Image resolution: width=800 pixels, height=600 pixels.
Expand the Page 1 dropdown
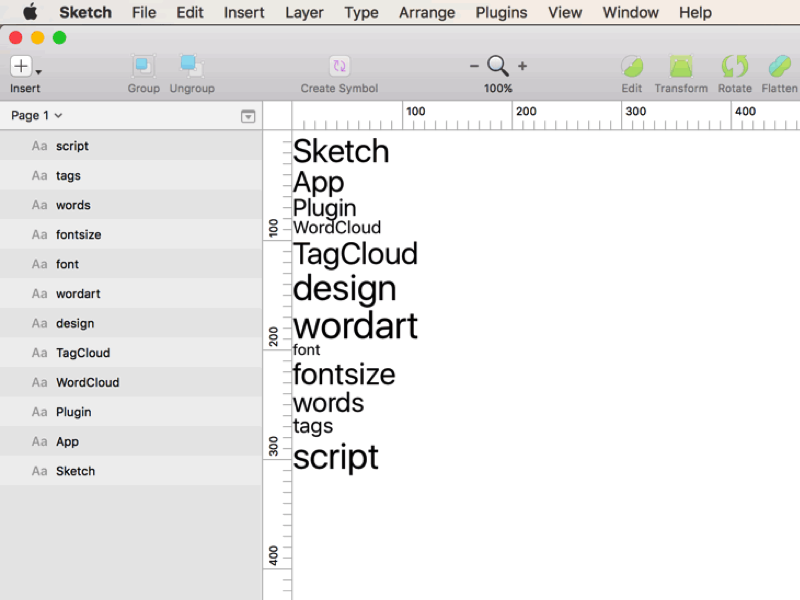[36, 115]
